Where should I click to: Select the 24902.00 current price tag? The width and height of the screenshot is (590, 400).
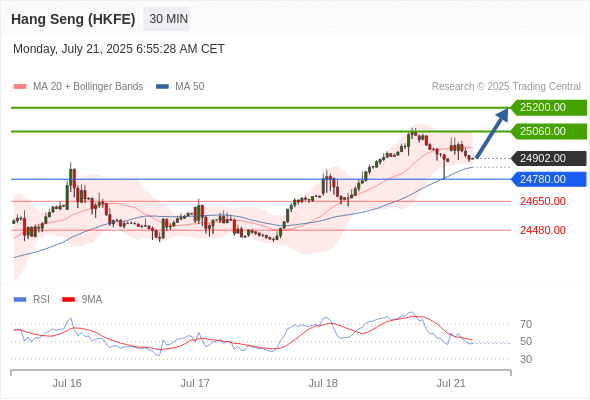coord(549,158)
